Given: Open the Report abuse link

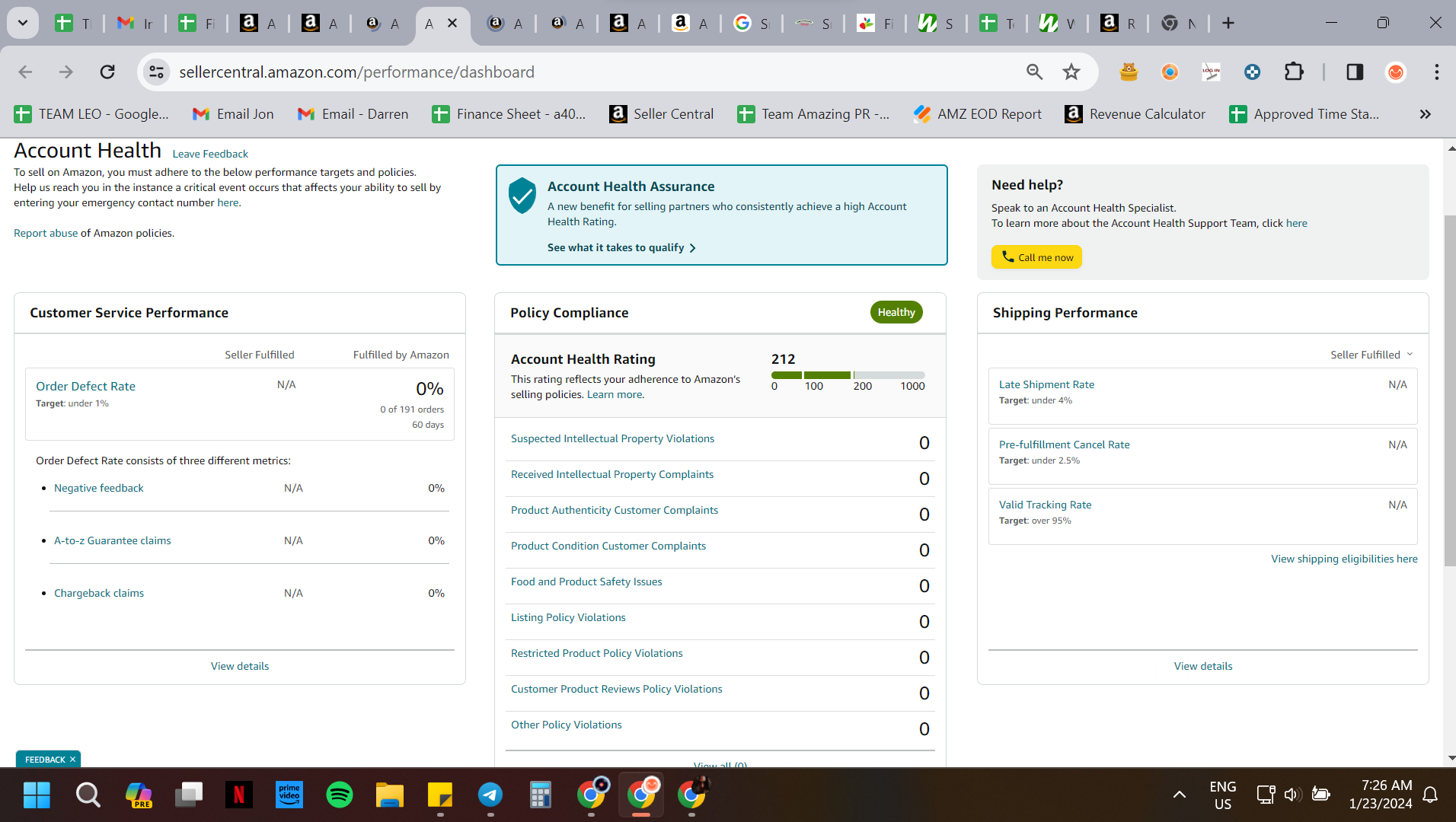Looking at the screenshot, I should pos(46,233).
